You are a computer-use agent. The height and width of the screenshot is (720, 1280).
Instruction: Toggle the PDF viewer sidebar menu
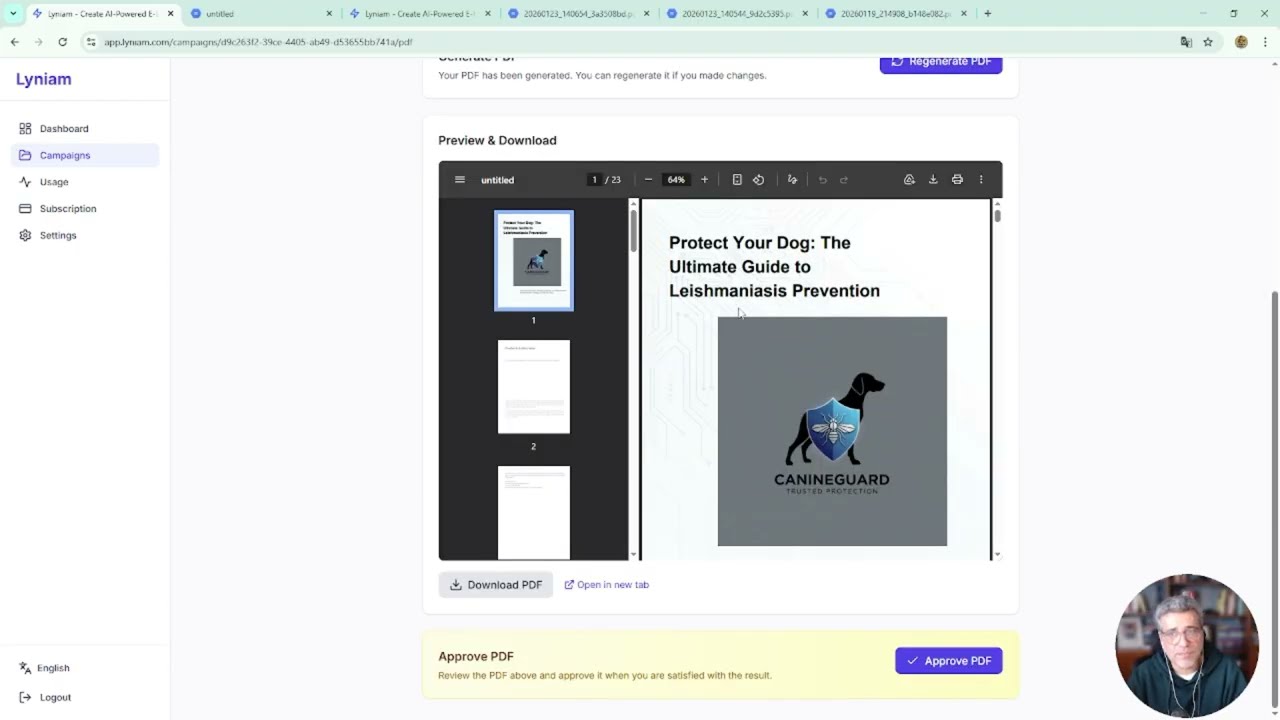(459, 180)
